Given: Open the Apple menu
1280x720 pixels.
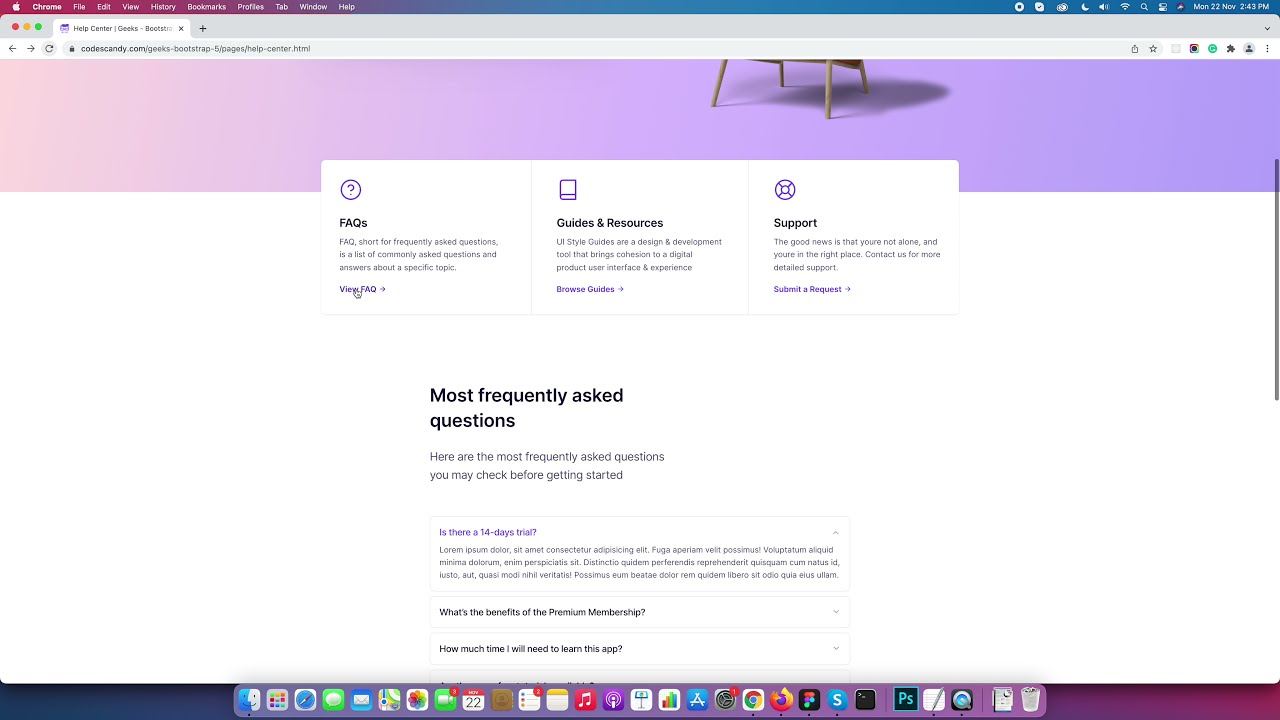Looking at the screenshot, I should (x=16, y=7).
